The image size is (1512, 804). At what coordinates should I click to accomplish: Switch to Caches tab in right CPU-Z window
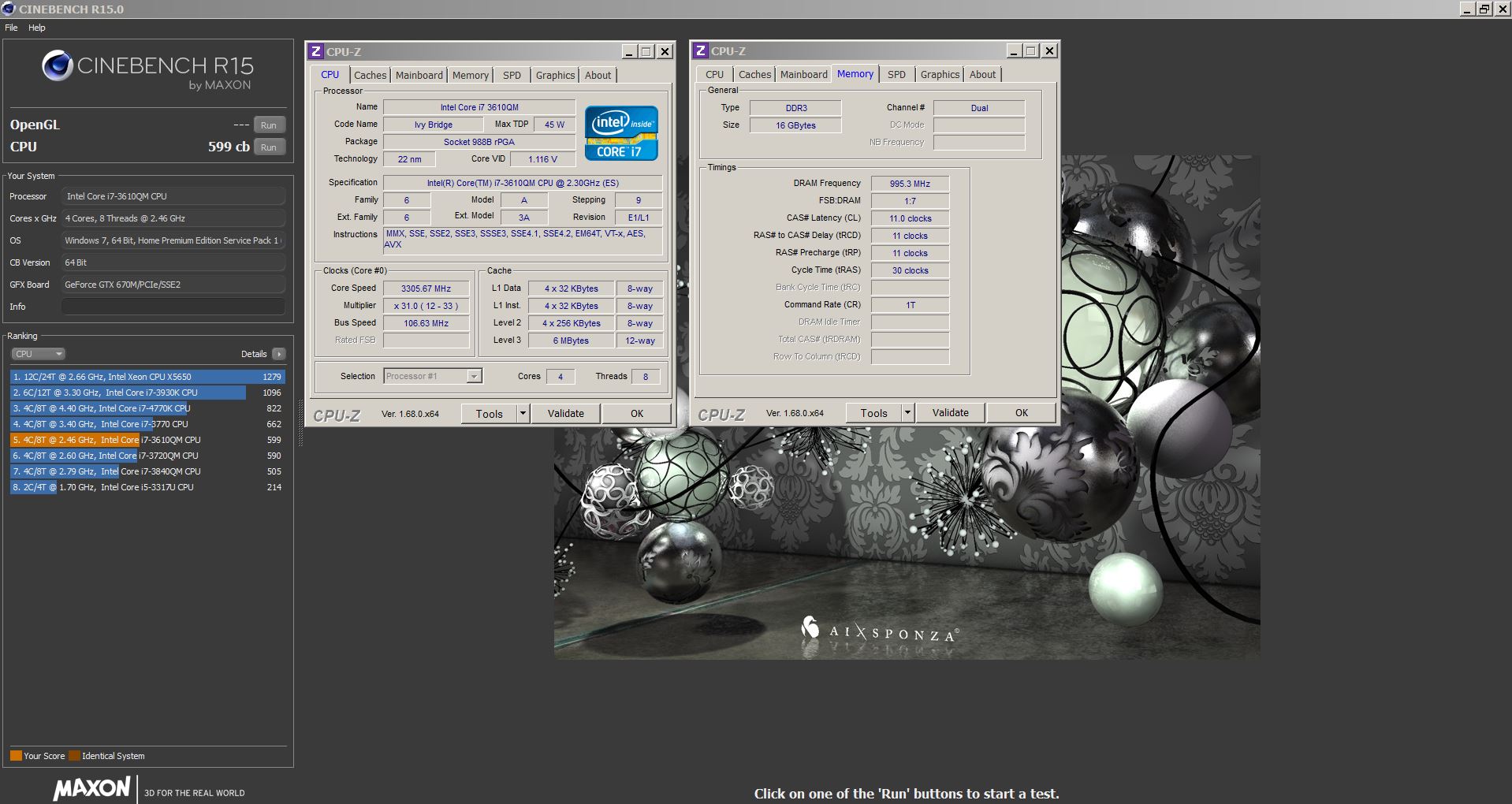[x=754, y=74]
